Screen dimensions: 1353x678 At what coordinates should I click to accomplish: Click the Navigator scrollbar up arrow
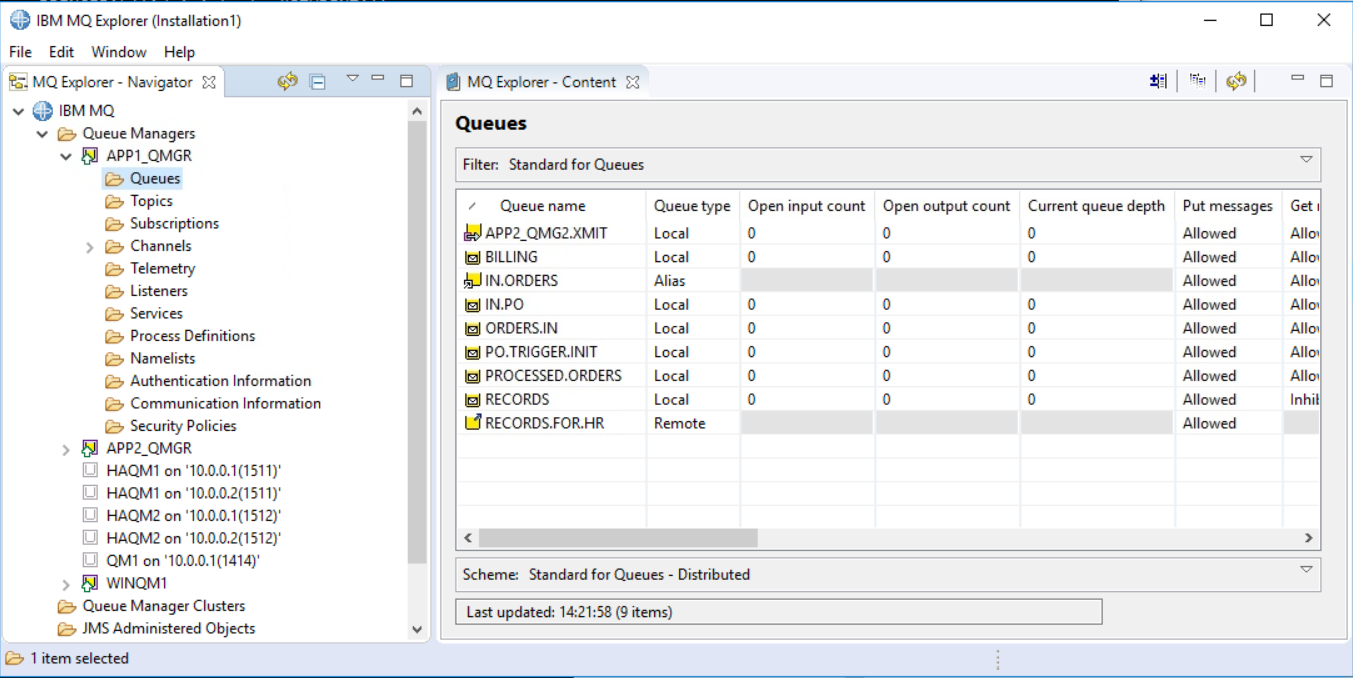click(418, 110)
